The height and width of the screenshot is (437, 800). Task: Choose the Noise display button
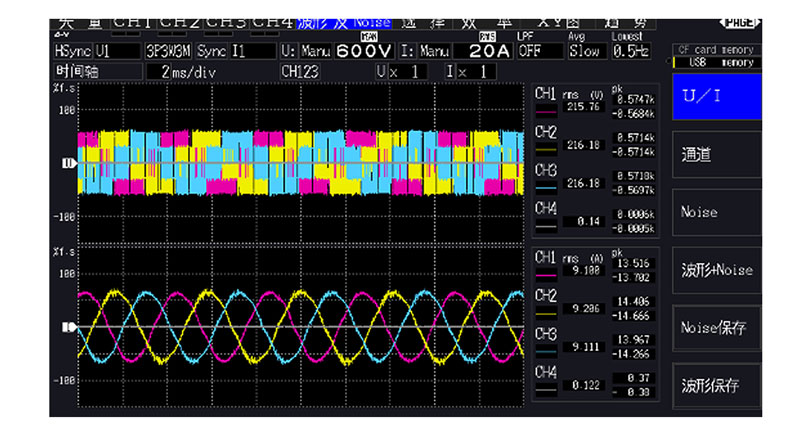717,212
